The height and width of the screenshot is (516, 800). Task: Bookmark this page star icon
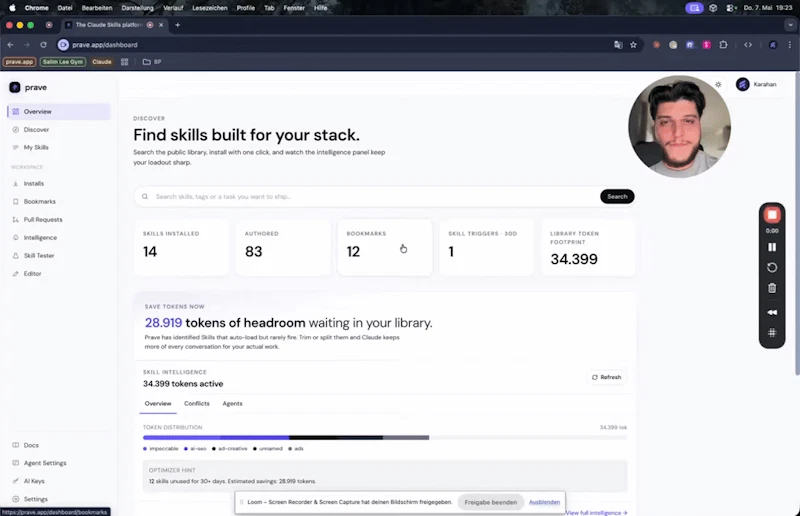[x=633, y=45]
